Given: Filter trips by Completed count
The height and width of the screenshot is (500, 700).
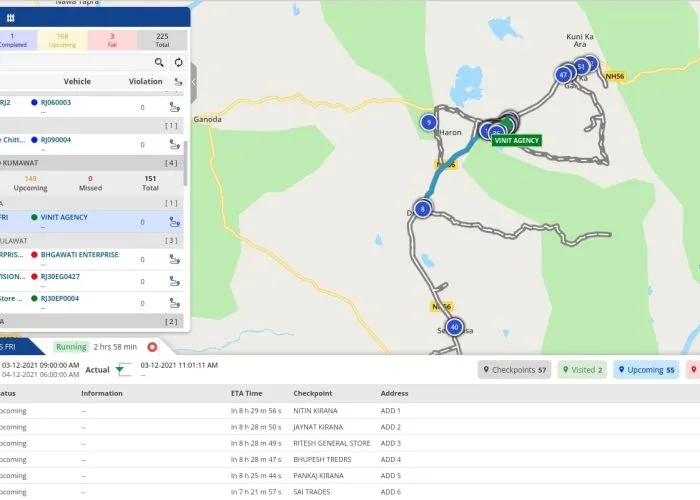Looking at the screenshot, I should pyautogui.click(x=10, y=39).
